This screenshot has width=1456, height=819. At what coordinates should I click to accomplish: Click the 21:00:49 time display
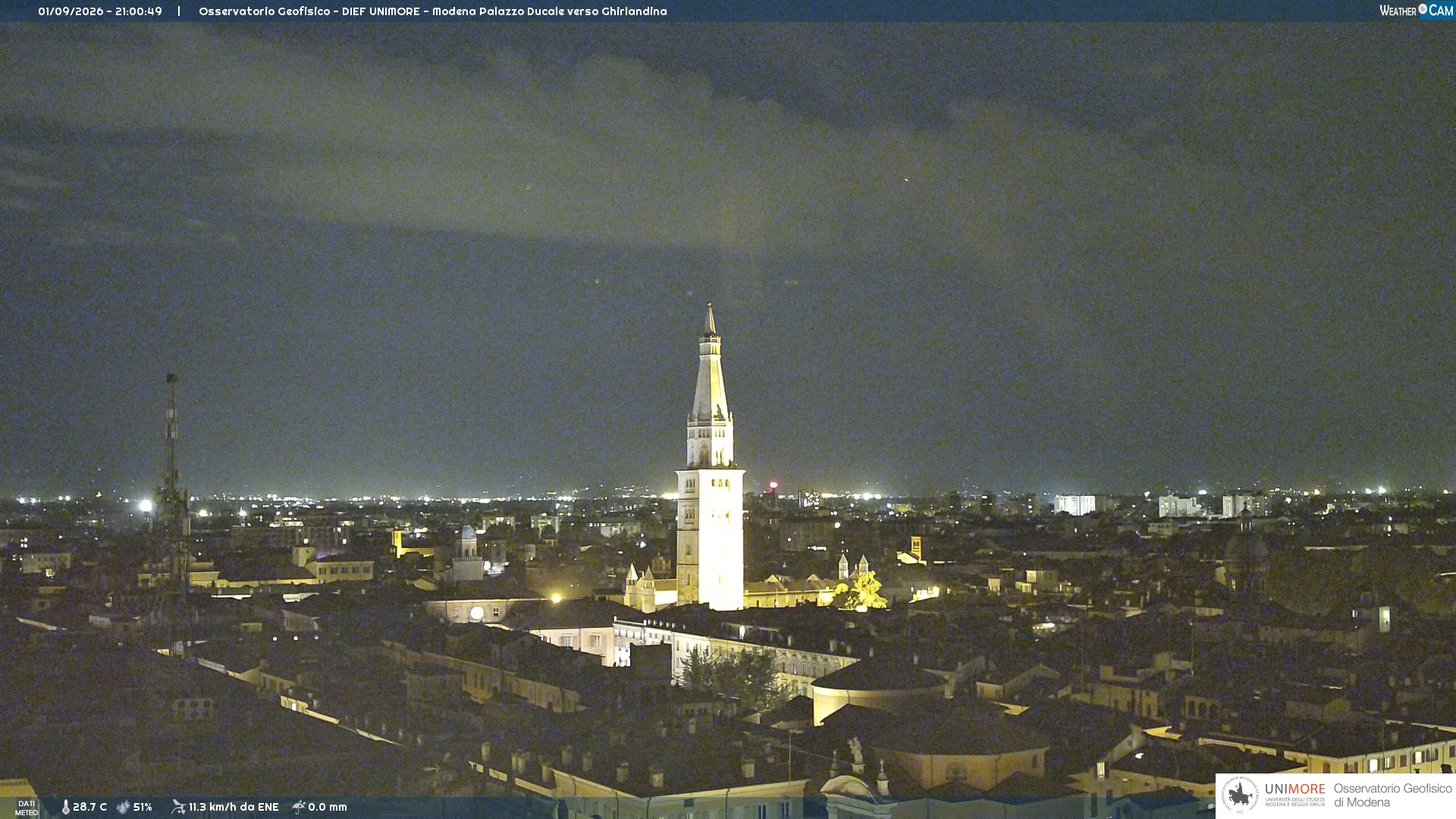coord(139,11)
